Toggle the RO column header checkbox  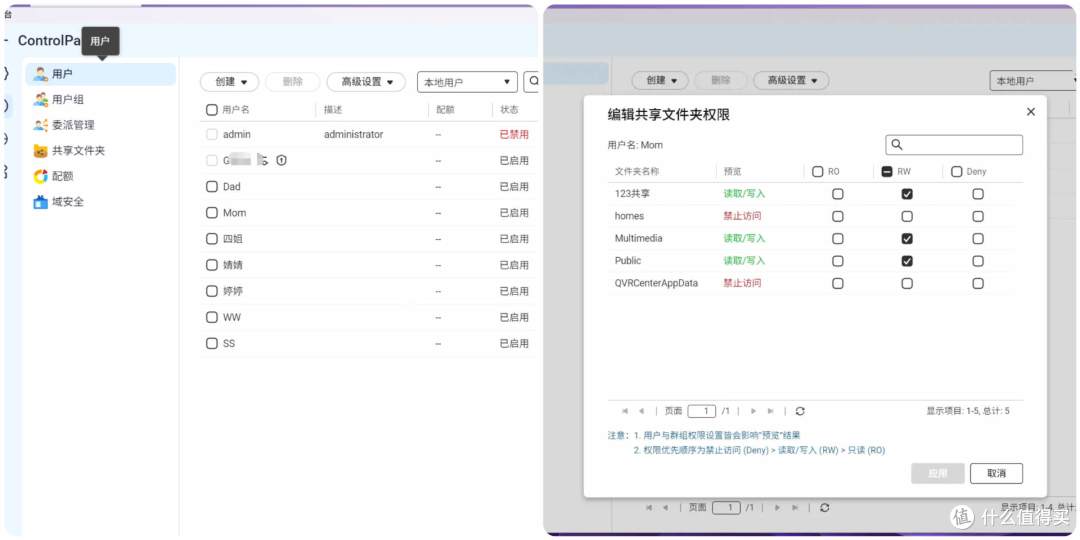pyautogui.click(x=818, y=172)
